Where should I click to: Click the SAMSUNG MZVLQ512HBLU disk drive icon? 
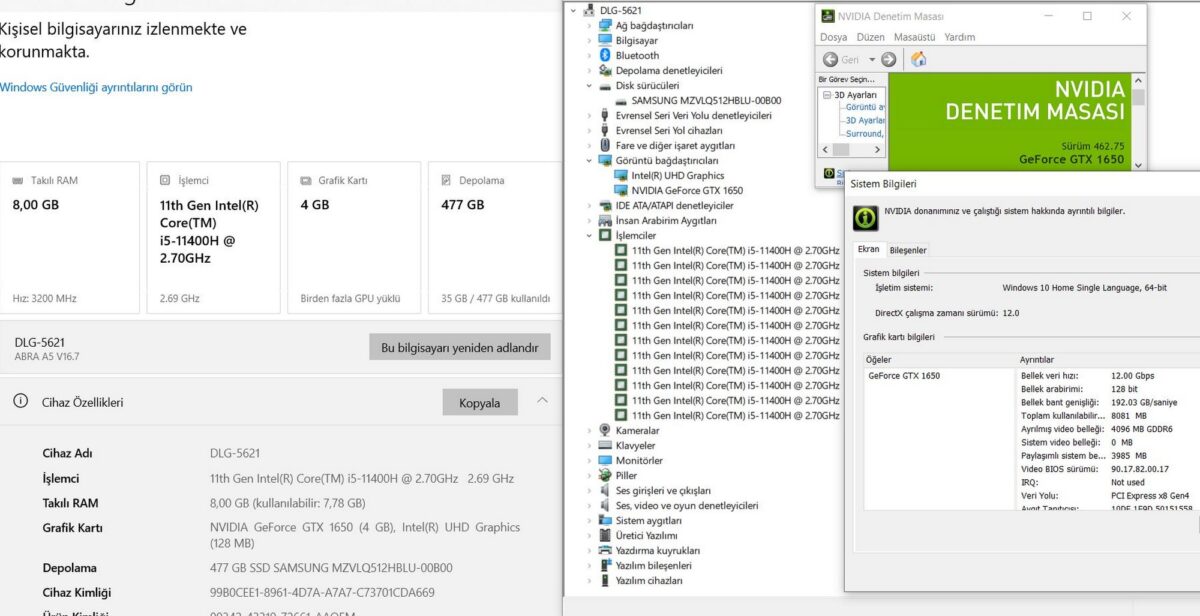coord(621,100)
